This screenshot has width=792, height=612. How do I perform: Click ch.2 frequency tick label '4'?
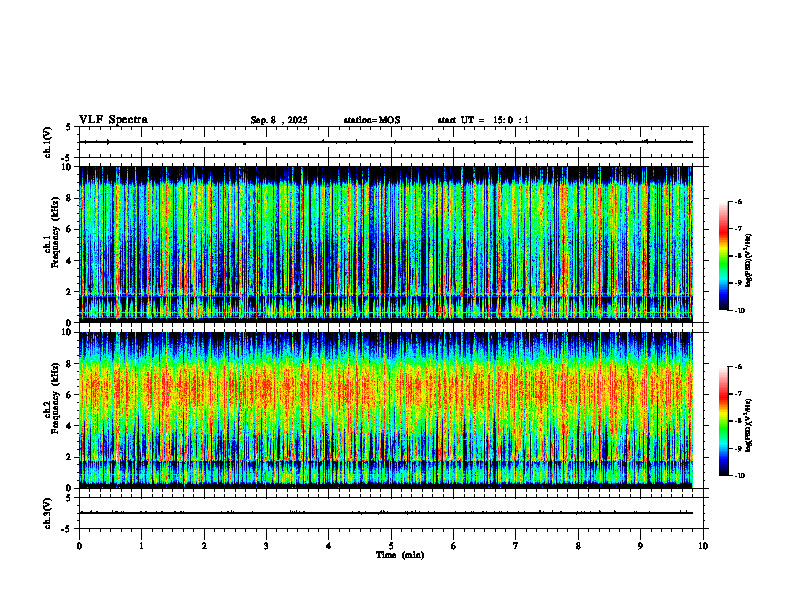[x=70, y=426]
